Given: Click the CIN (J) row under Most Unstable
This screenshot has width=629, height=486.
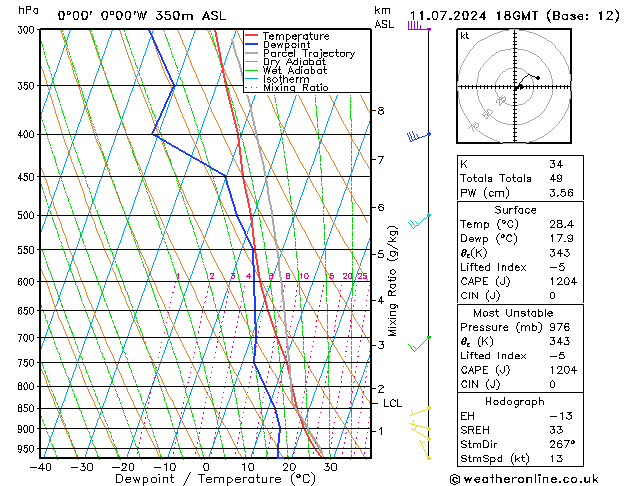Looking at the screenshot, I should point(520,385).
